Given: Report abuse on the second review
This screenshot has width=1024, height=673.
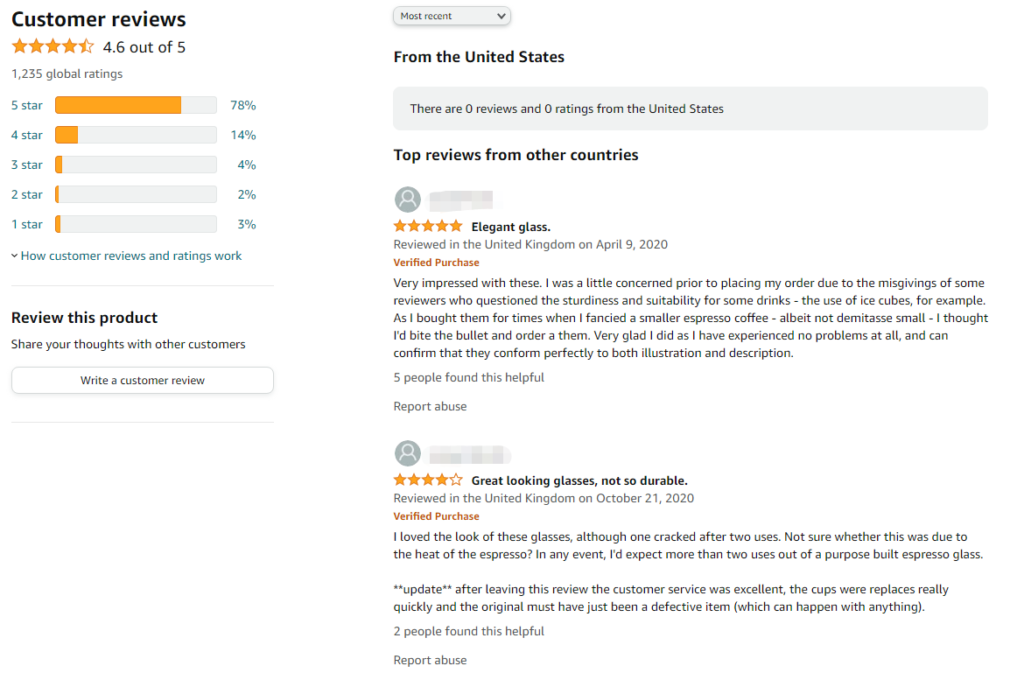Looking at the screenshot, I should tap(430, 660).
